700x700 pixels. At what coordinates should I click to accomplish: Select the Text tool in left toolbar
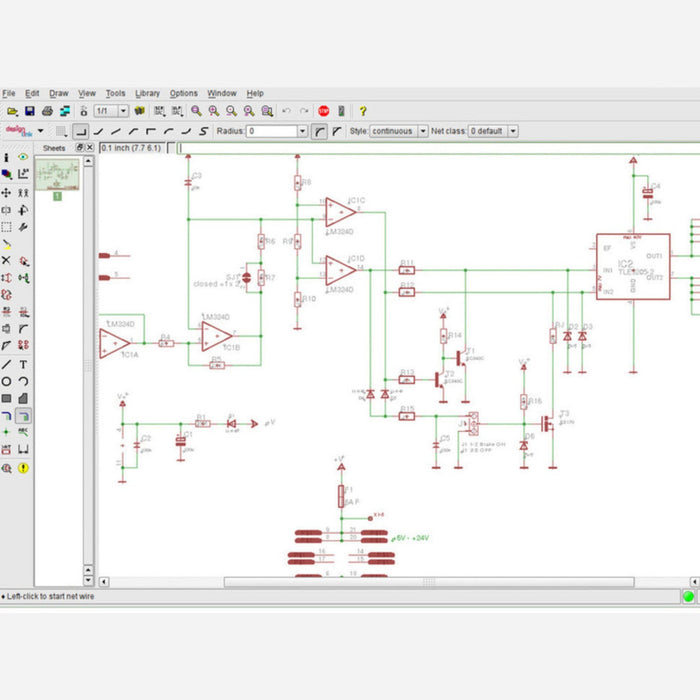click(x=23, y=365)
